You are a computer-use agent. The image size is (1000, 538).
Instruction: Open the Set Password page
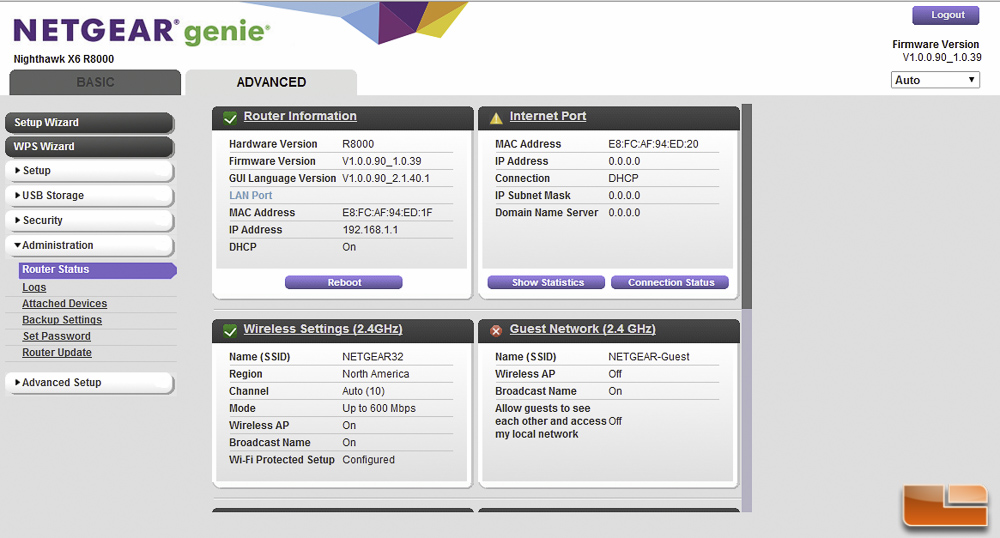[x=56, y=337]
